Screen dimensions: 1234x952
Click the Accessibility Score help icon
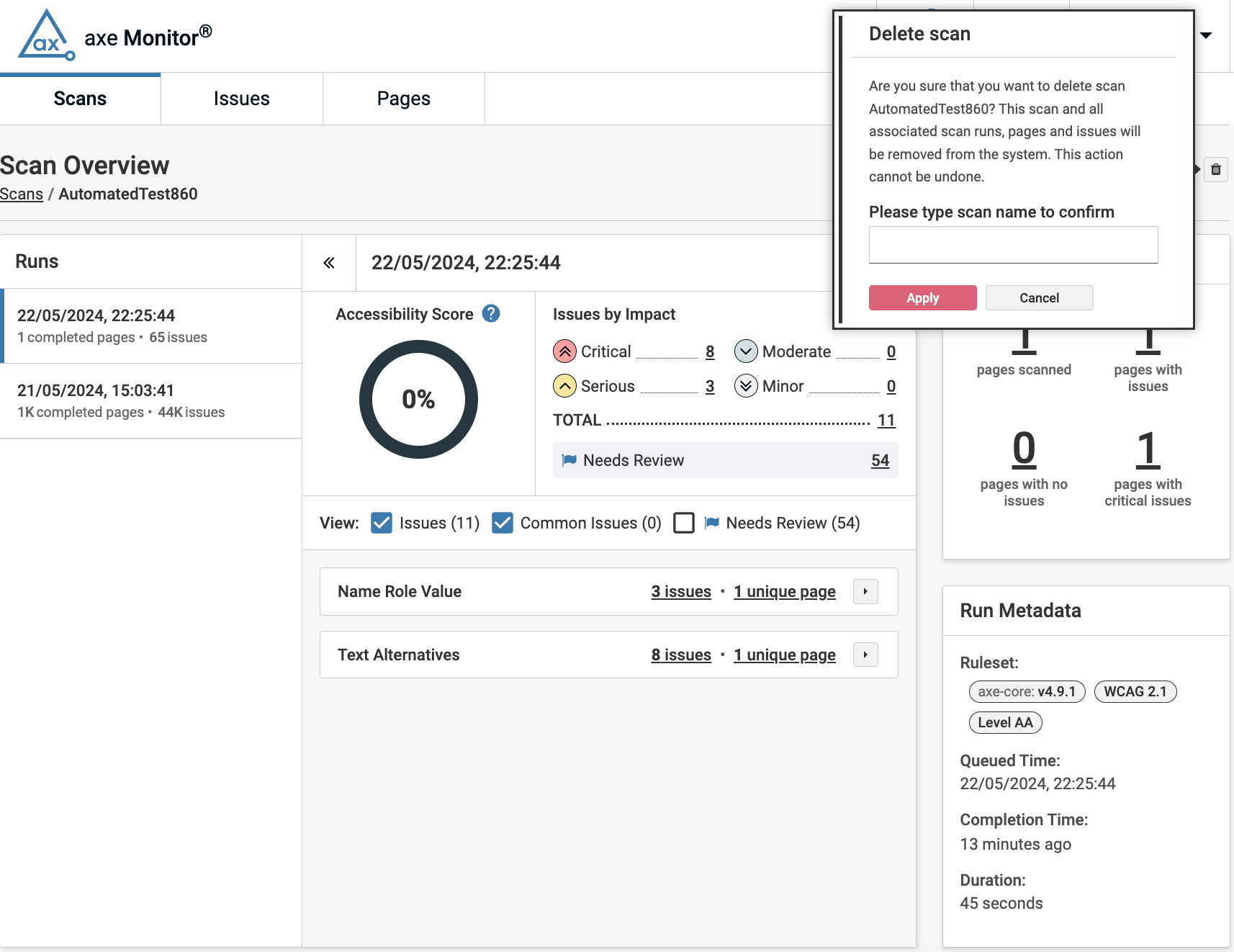[491, 314]
